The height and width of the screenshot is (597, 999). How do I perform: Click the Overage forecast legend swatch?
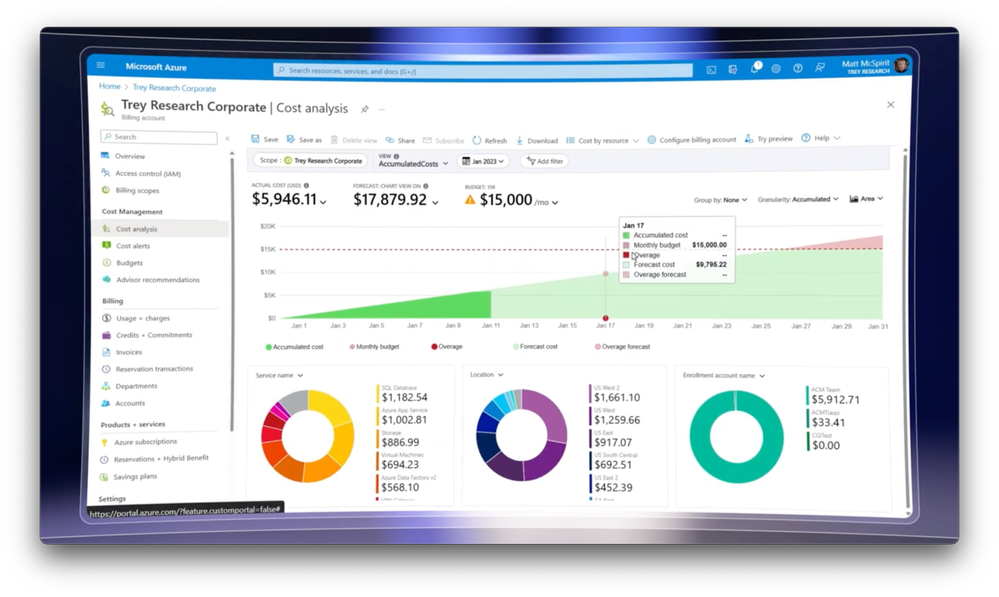click(x=598, y=347)
